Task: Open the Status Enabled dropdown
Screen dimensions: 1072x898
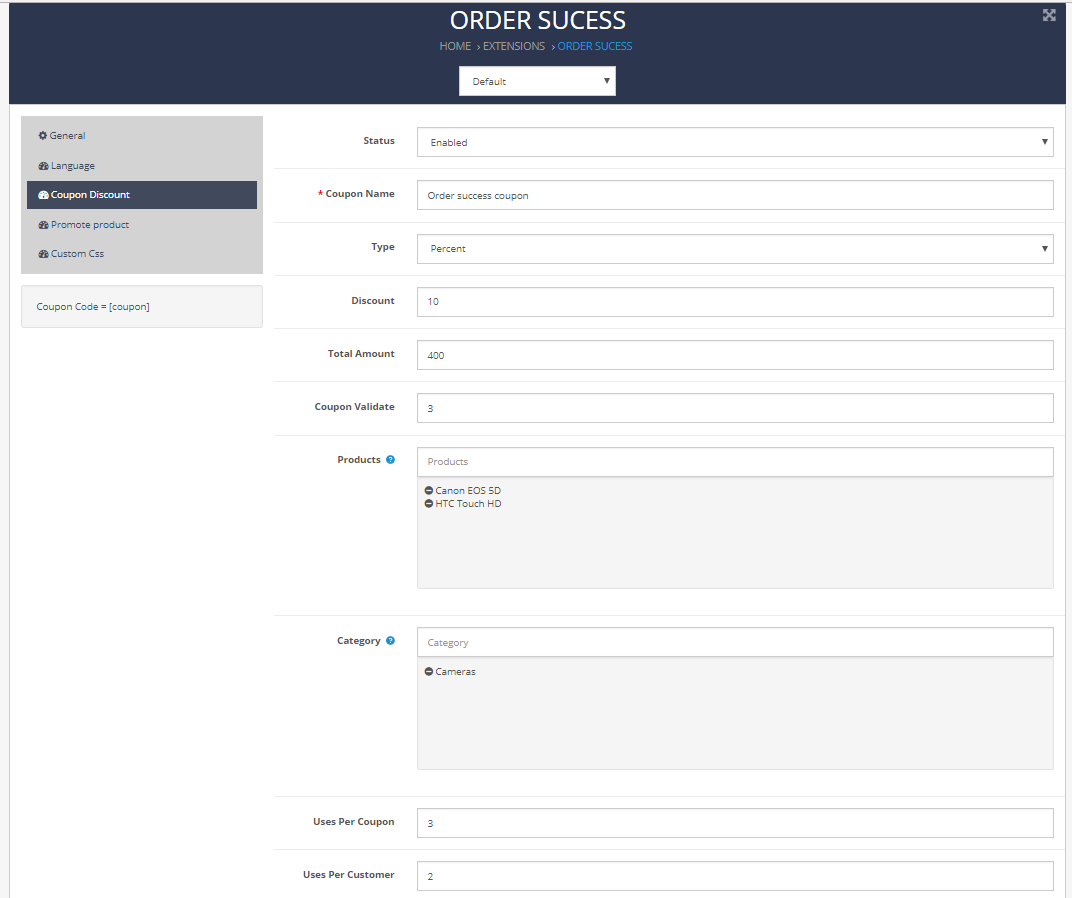Action: (735, 142)
